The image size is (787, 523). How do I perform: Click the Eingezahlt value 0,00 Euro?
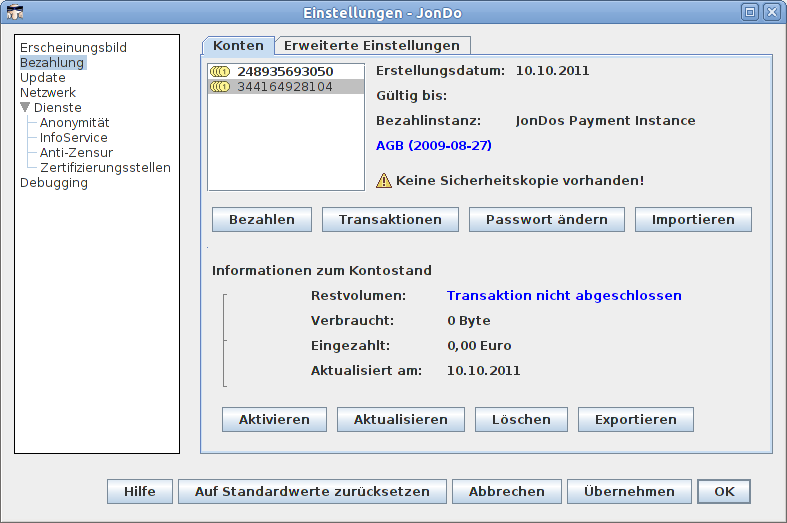pyautogui.click(x=479, y=346)
